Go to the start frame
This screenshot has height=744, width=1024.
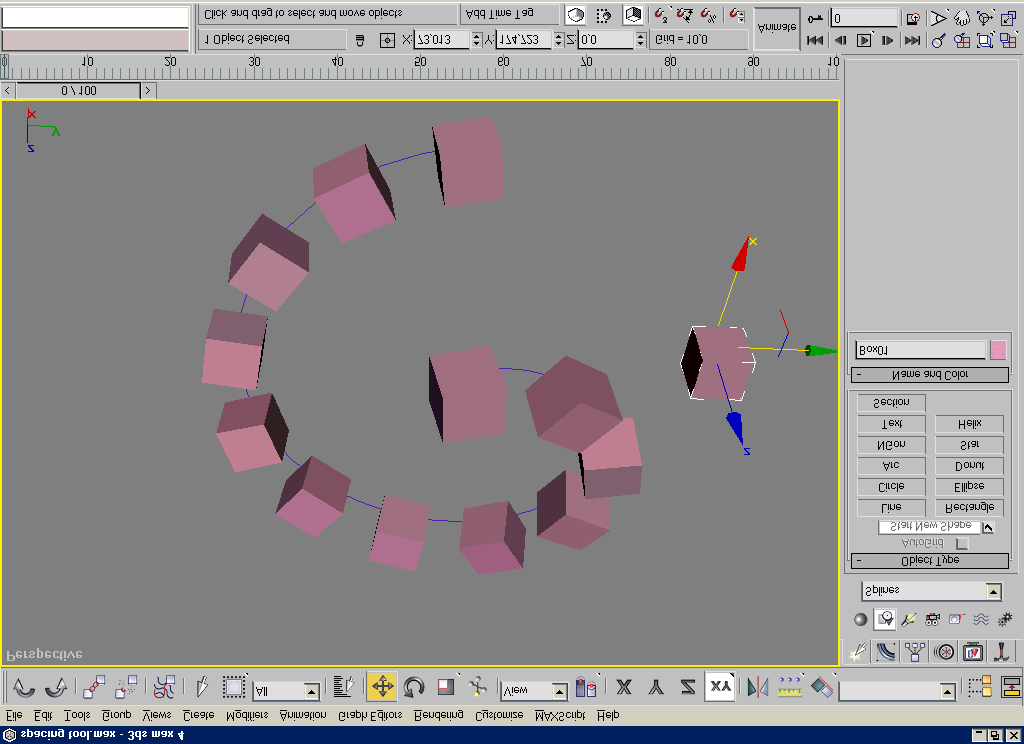tap(815, 40)
